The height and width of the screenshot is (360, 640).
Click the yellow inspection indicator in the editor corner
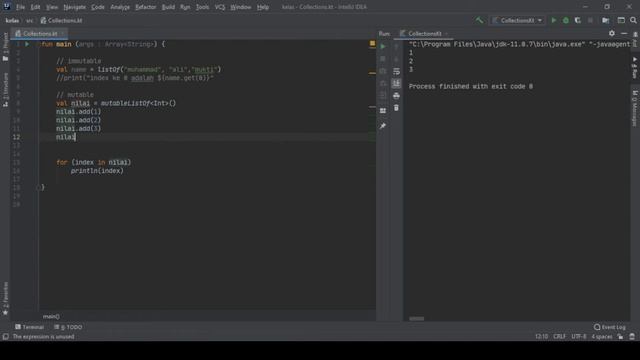pos(372,43)
